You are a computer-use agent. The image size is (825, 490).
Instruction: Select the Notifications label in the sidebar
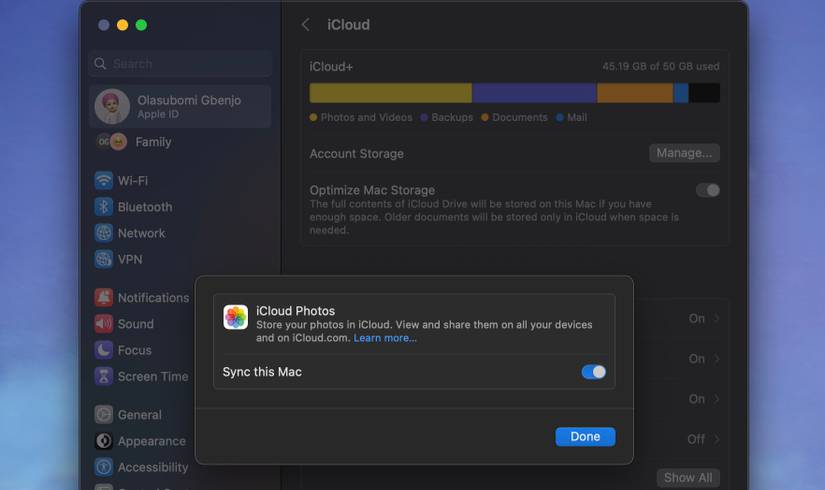153,298
